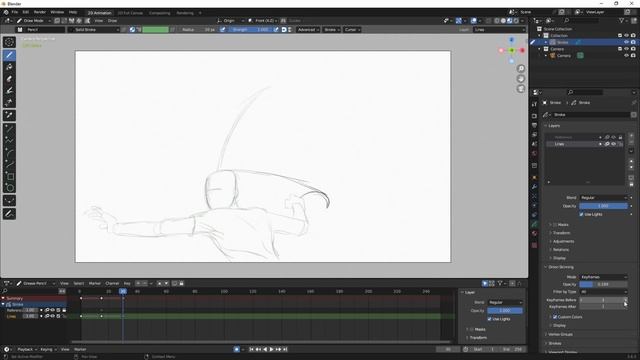Screen dimensions: 640x360
Task: Select the Draw pencil tool
Action: (9, 55)
